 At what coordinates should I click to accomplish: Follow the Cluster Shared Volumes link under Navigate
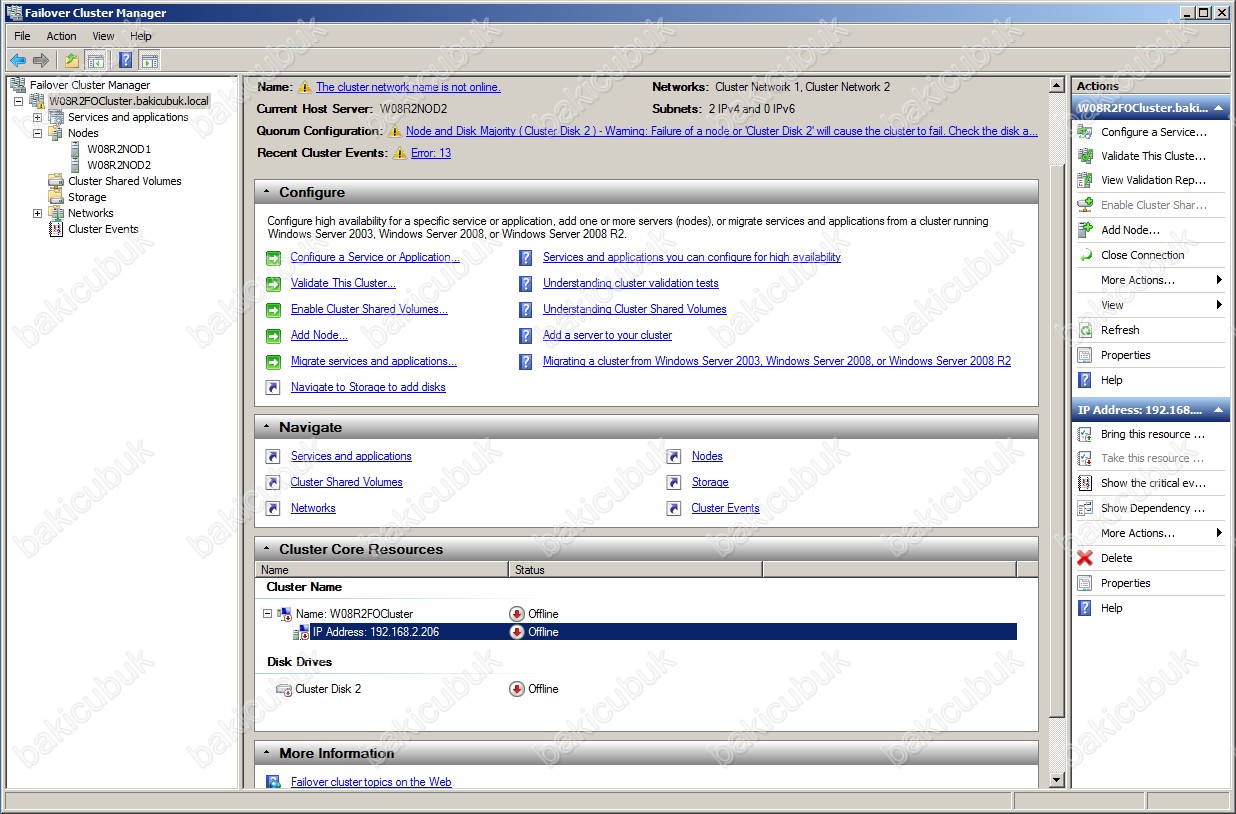tap(347, 482)
